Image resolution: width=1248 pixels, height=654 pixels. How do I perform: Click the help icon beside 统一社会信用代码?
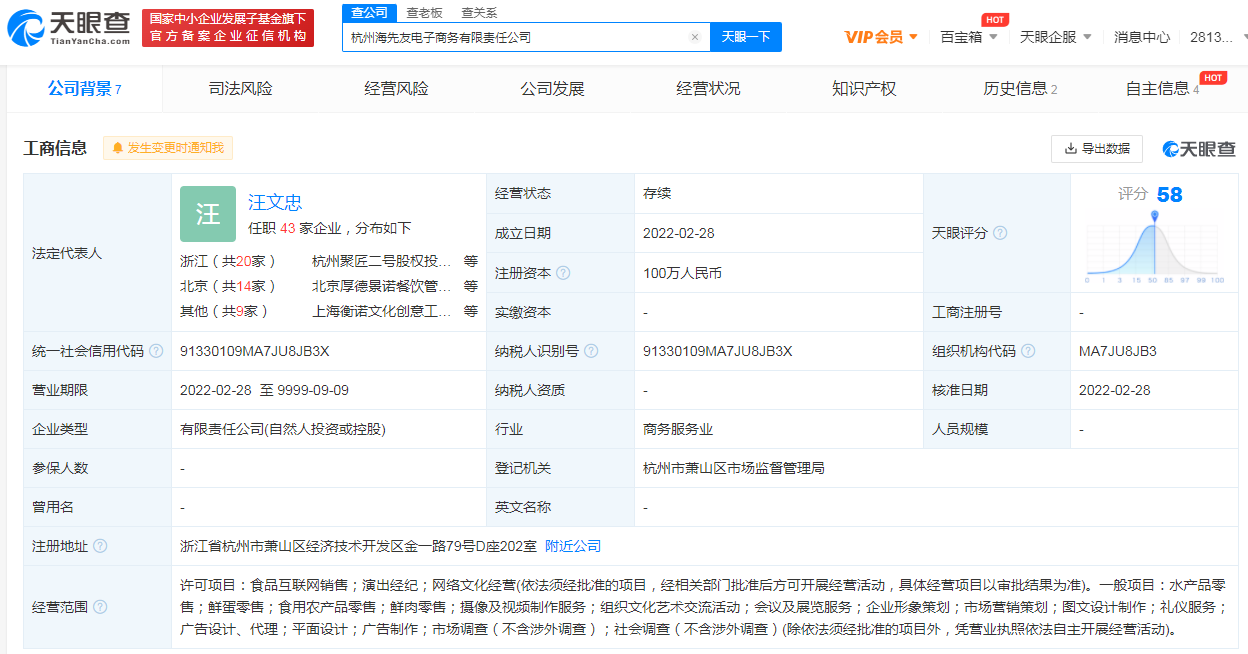[x=156, y=351]
